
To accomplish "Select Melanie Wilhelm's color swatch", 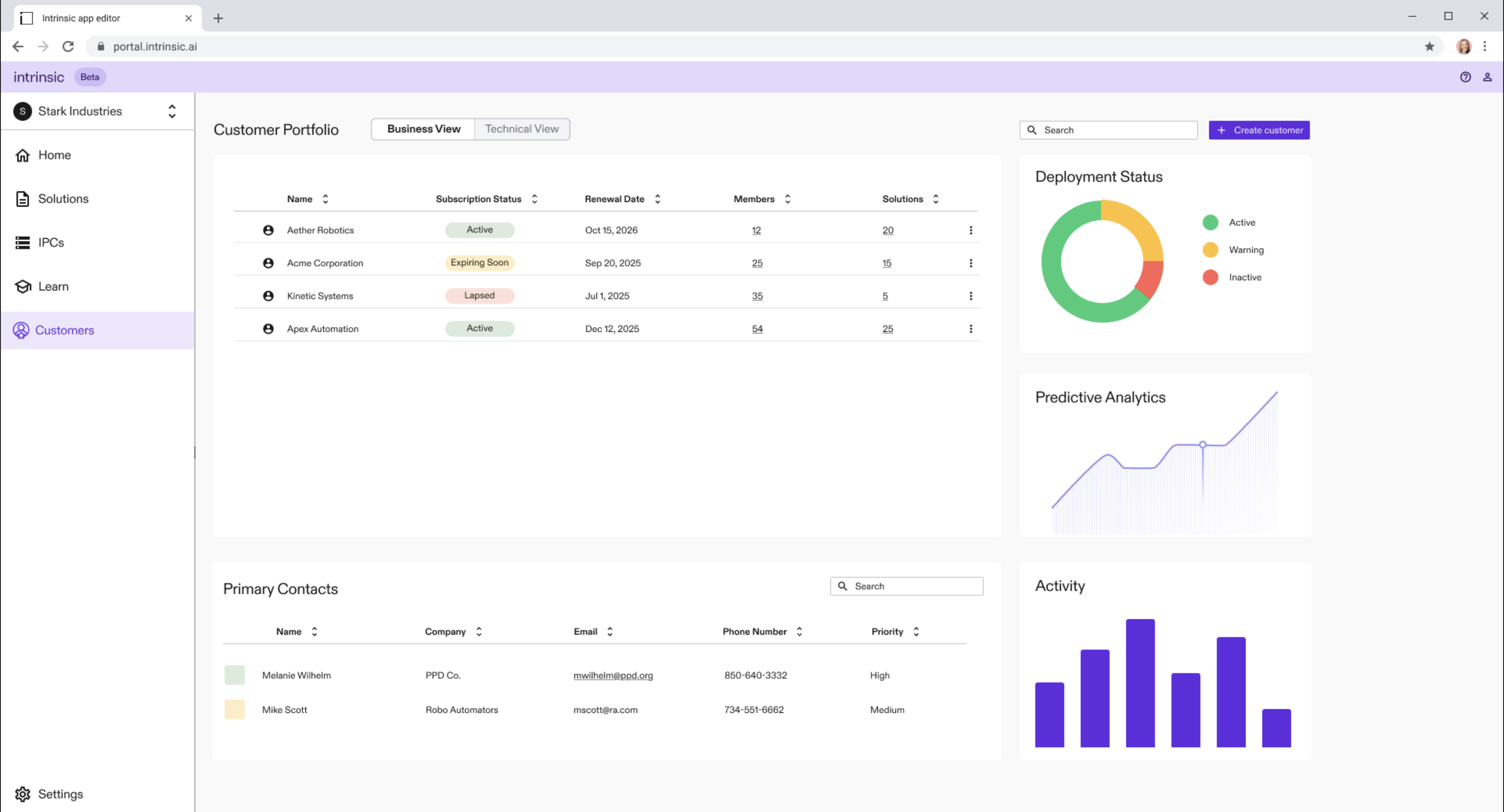I will coord(235,675).
